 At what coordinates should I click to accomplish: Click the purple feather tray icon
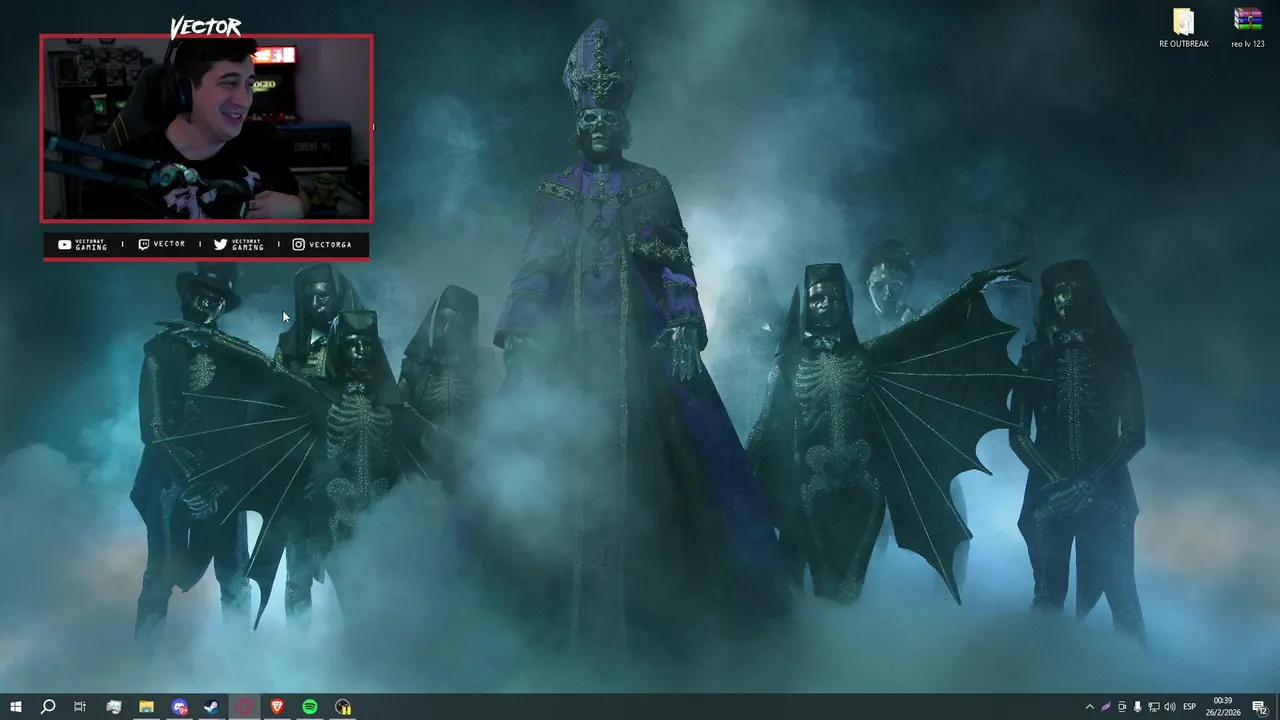click(x=1106, y=707)
